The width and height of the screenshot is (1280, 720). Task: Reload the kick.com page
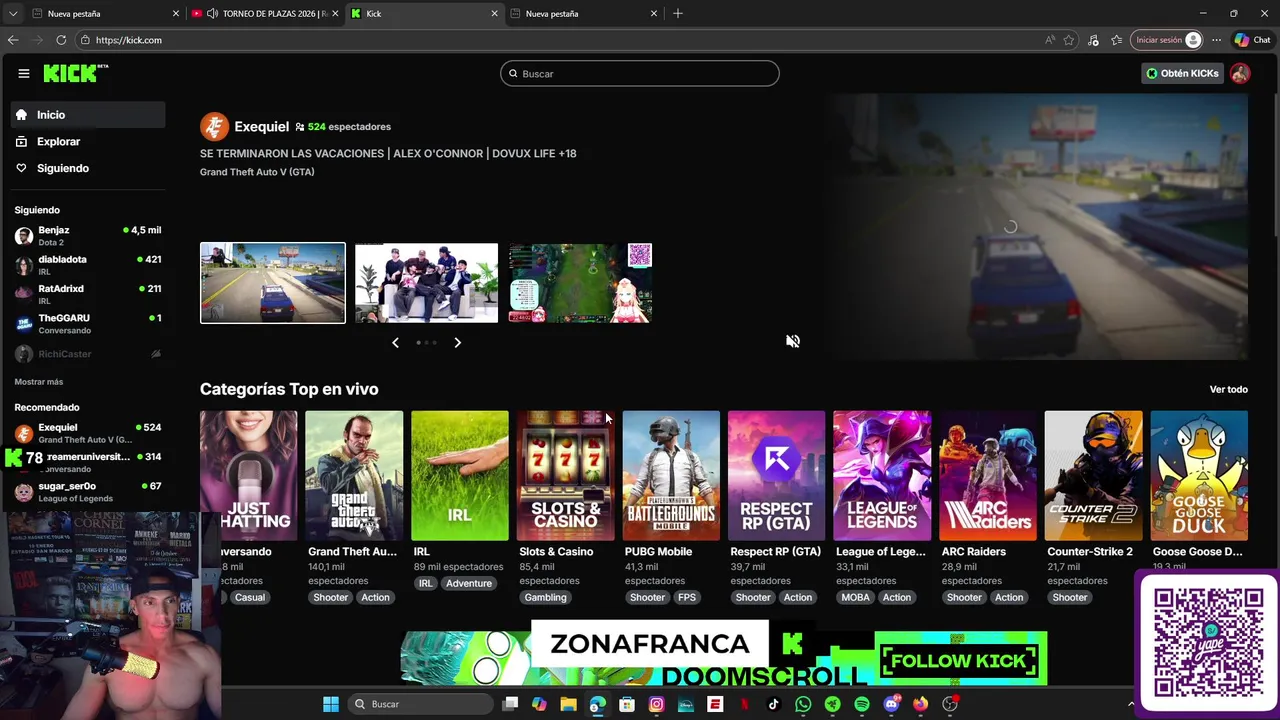[x=61, y=40]
